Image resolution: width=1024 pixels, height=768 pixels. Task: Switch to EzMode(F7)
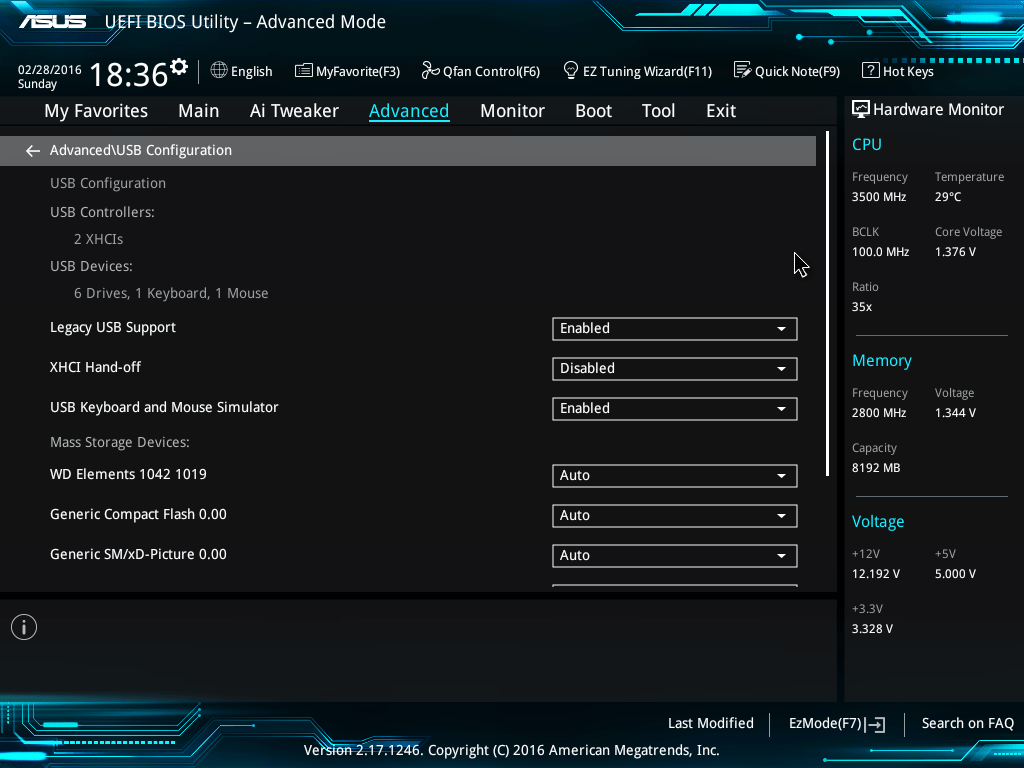pyautogui.click(x=836, y=723)
